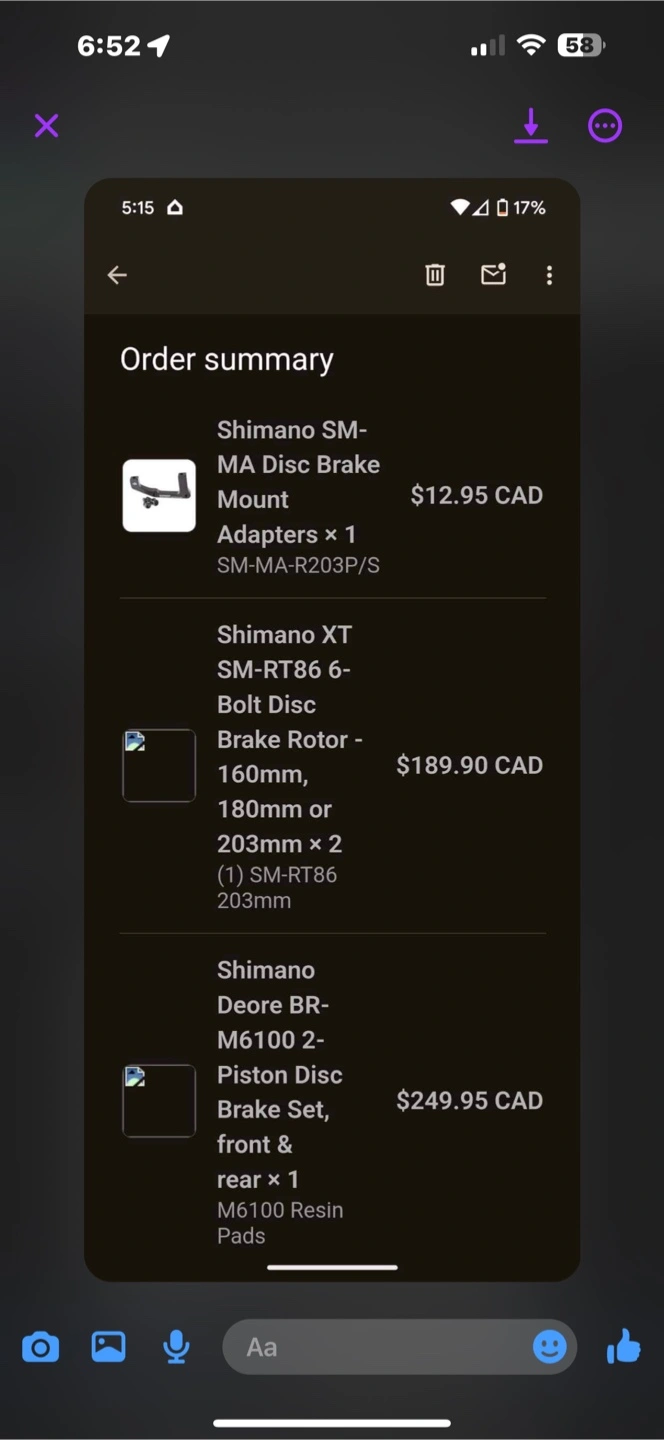664x1440 pixels.
Task: Select the Shimano XT SM-RT86 rotor title
Action: pyautogui.click(x=290, y=739)
